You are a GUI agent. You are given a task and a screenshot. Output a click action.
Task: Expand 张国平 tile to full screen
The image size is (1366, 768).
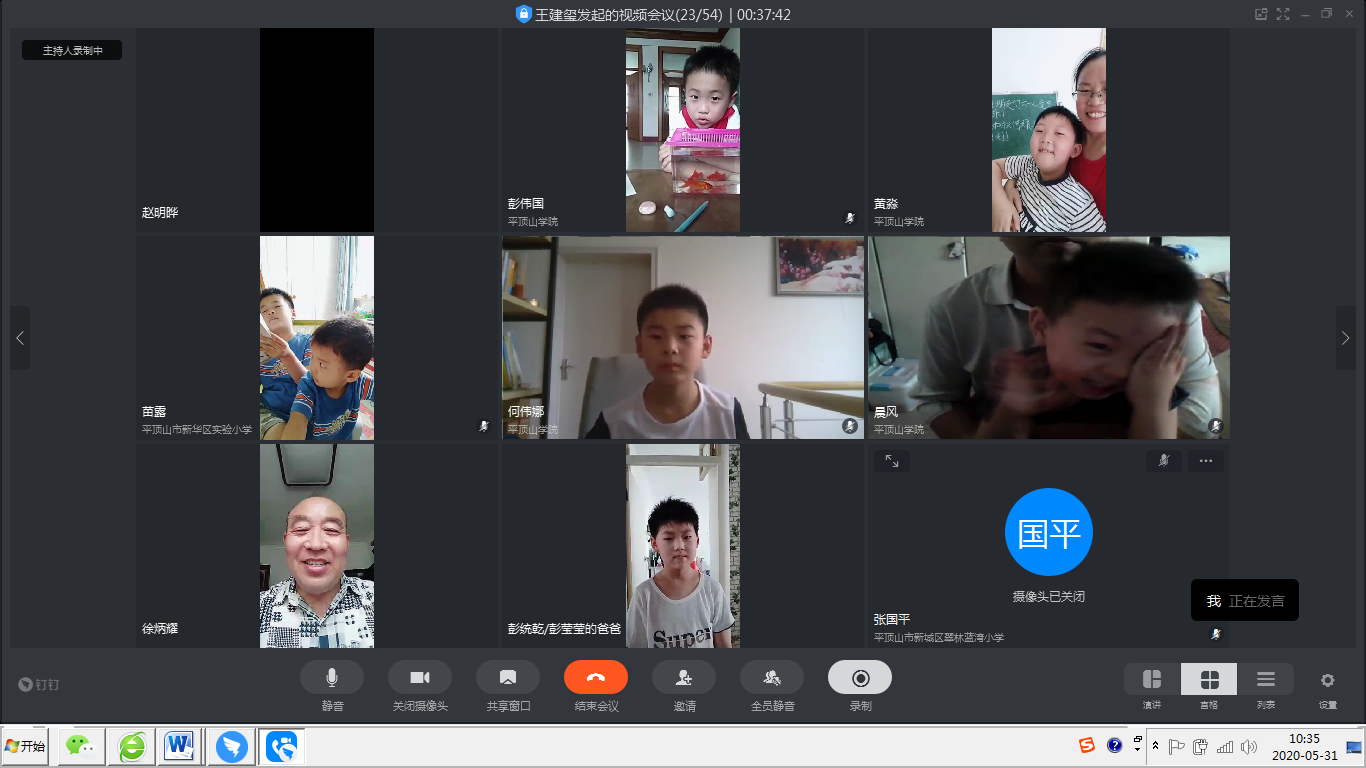[x=891, y=461]
